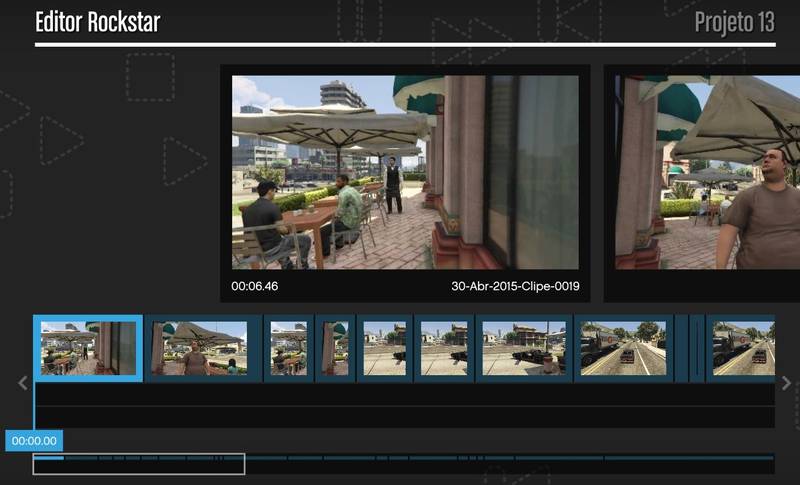Click the Editor Rockstar heading
Image resolution: width=800 pixels, height=485 pixels.
point(97,22)
